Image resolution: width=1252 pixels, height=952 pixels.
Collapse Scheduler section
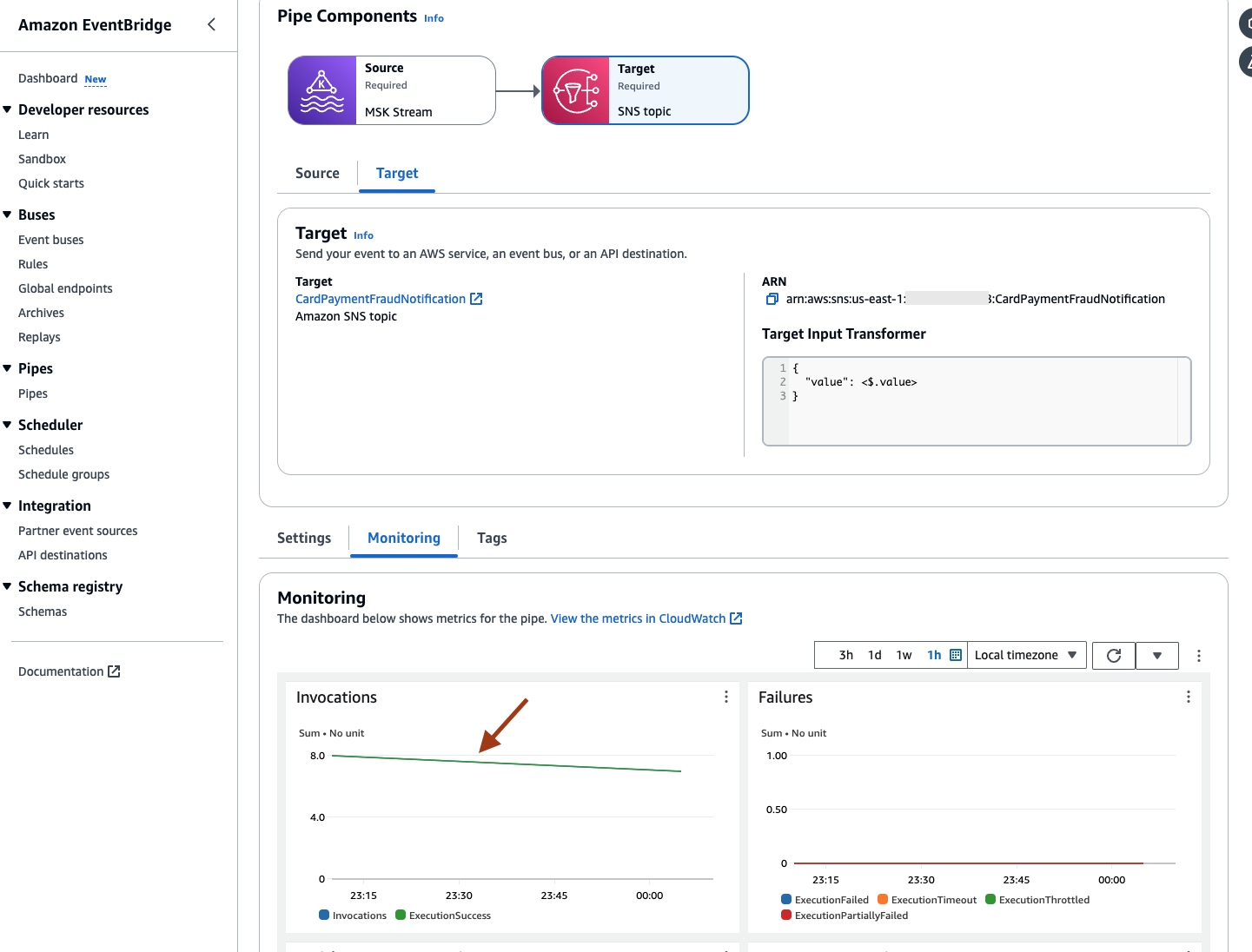coord(8,425)
